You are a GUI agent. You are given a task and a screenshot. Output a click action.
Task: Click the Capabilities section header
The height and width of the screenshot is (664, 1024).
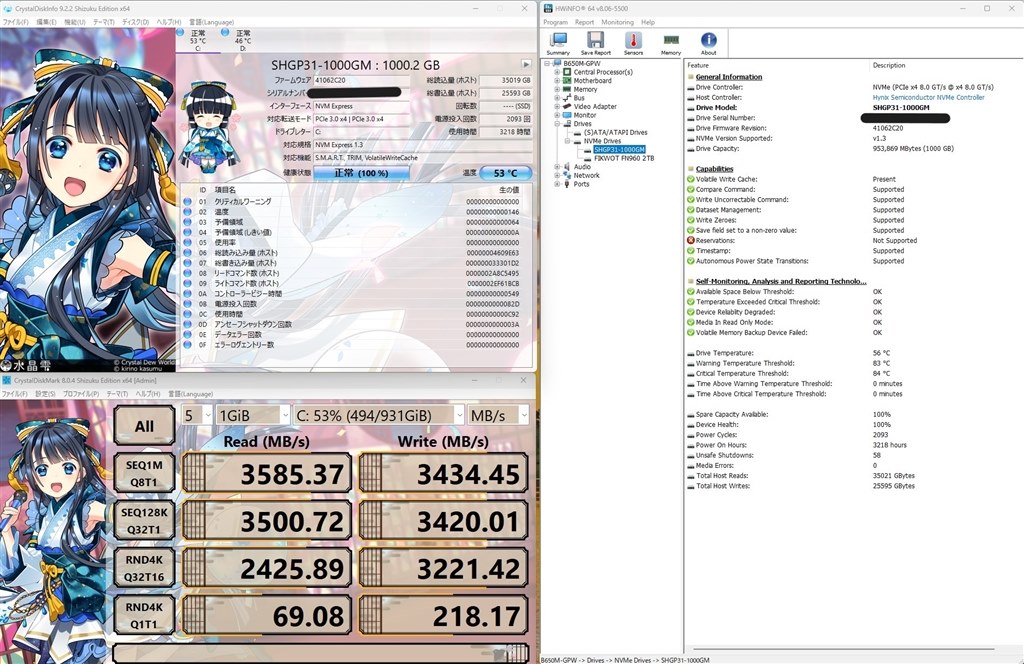(x=714, y=169)
